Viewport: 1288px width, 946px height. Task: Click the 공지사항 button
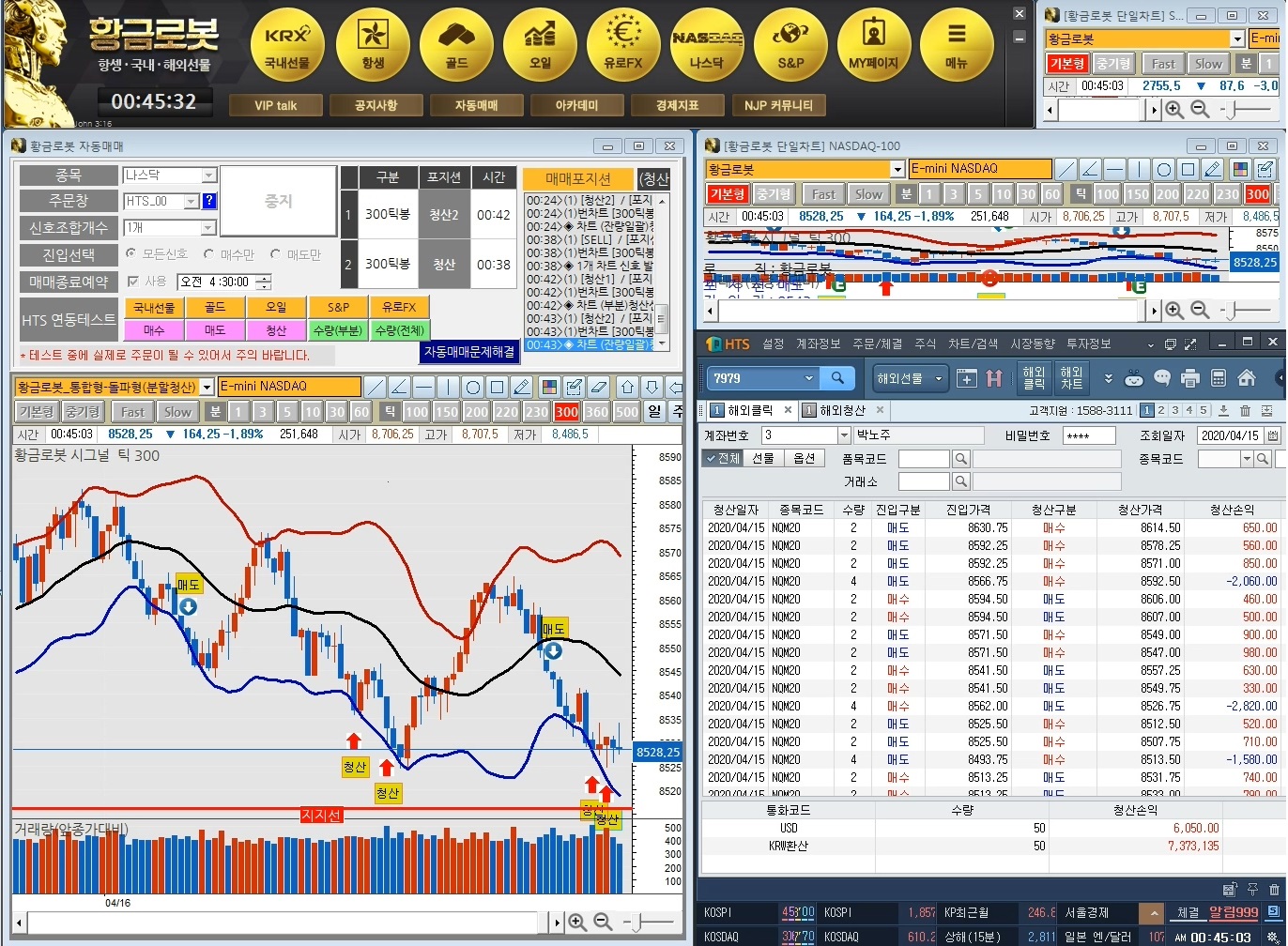tap(376, 105)
